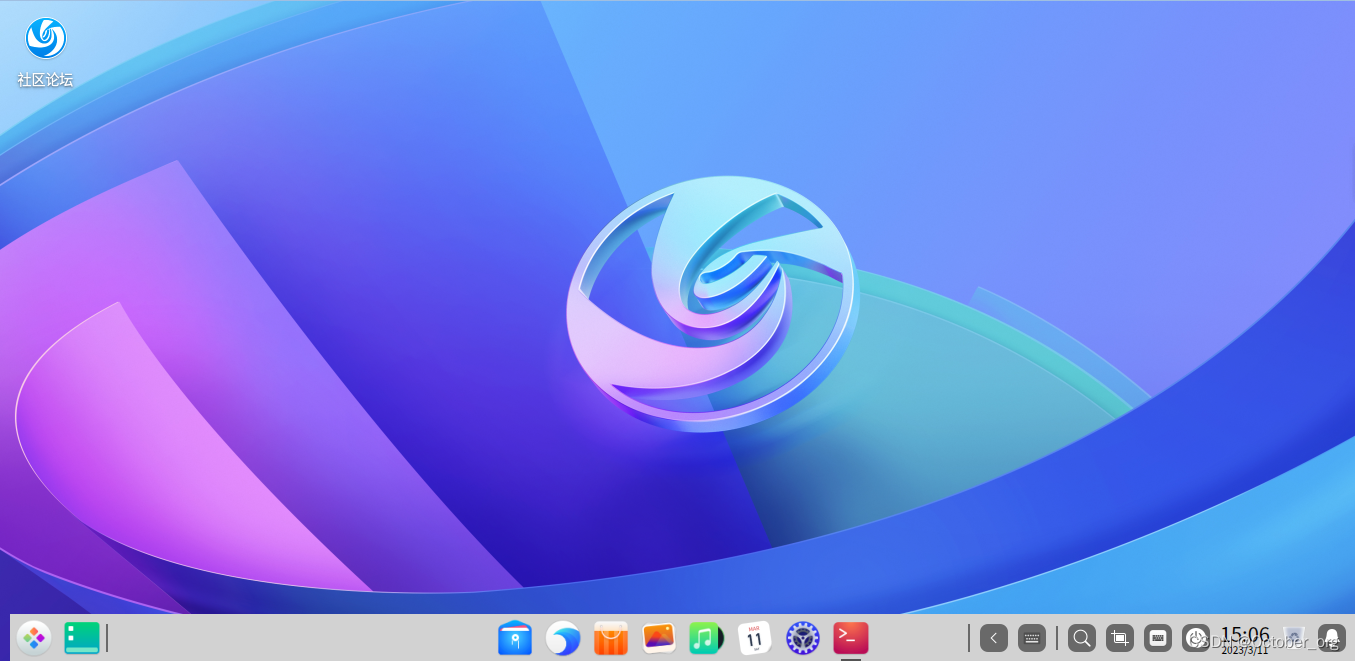
Task: Launch the Browser from the dock
Action: coord(563,637)
